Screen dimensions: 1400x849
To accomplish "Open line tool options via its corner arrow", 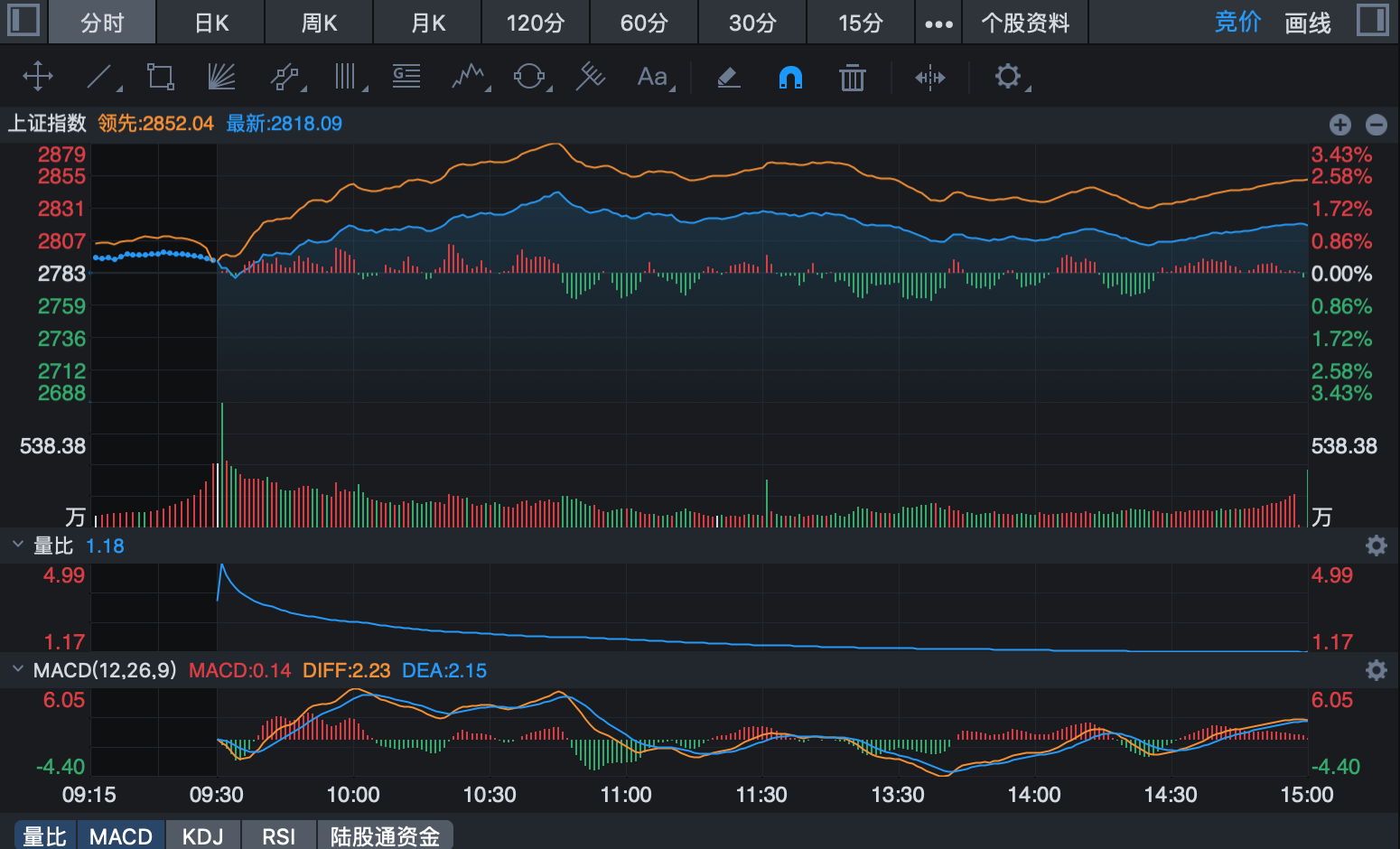I will (118, 89).
